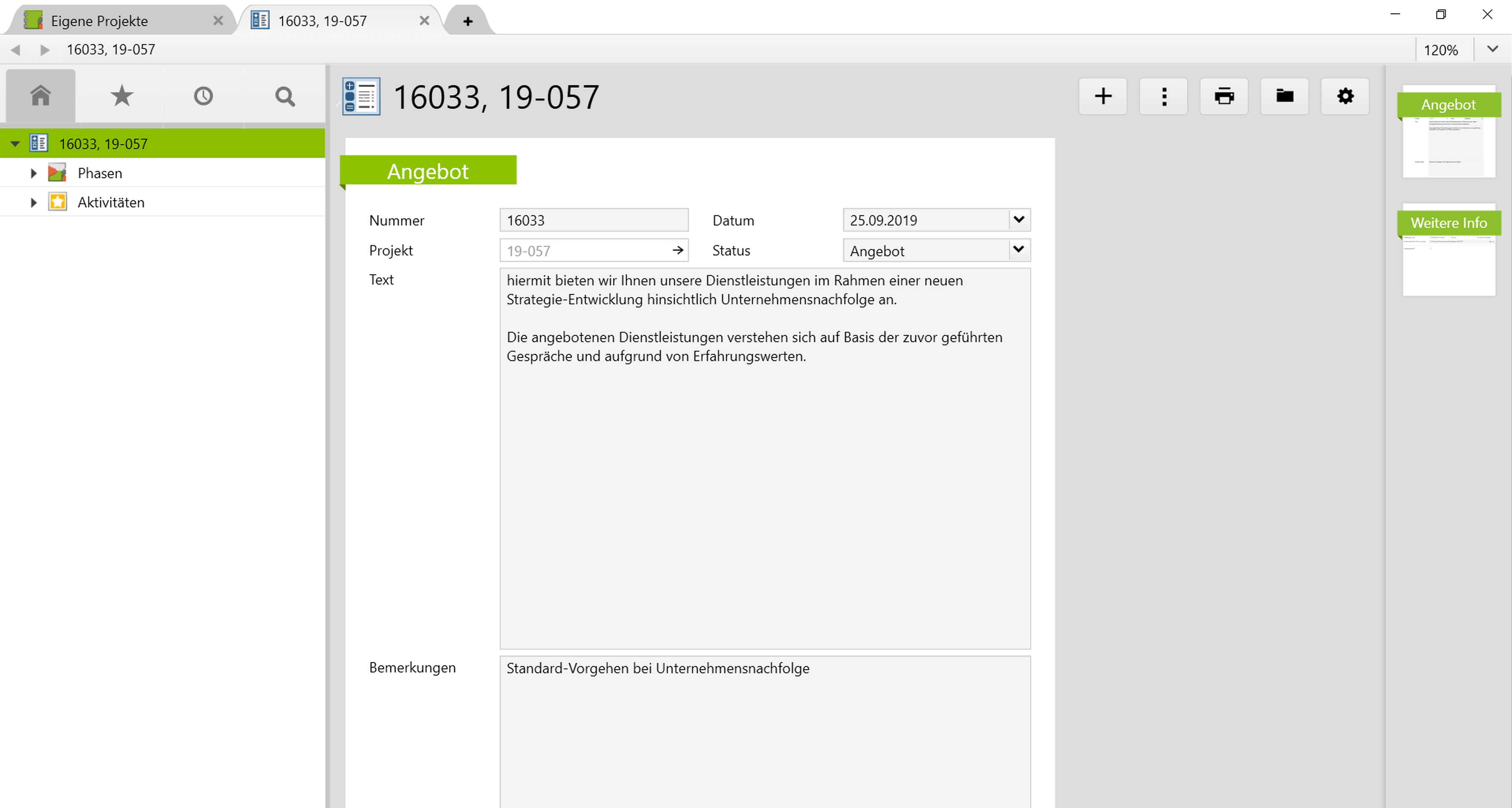Expand the Aktivitäten tree node
Screen dimensions: 1512x808
(33, 201)
